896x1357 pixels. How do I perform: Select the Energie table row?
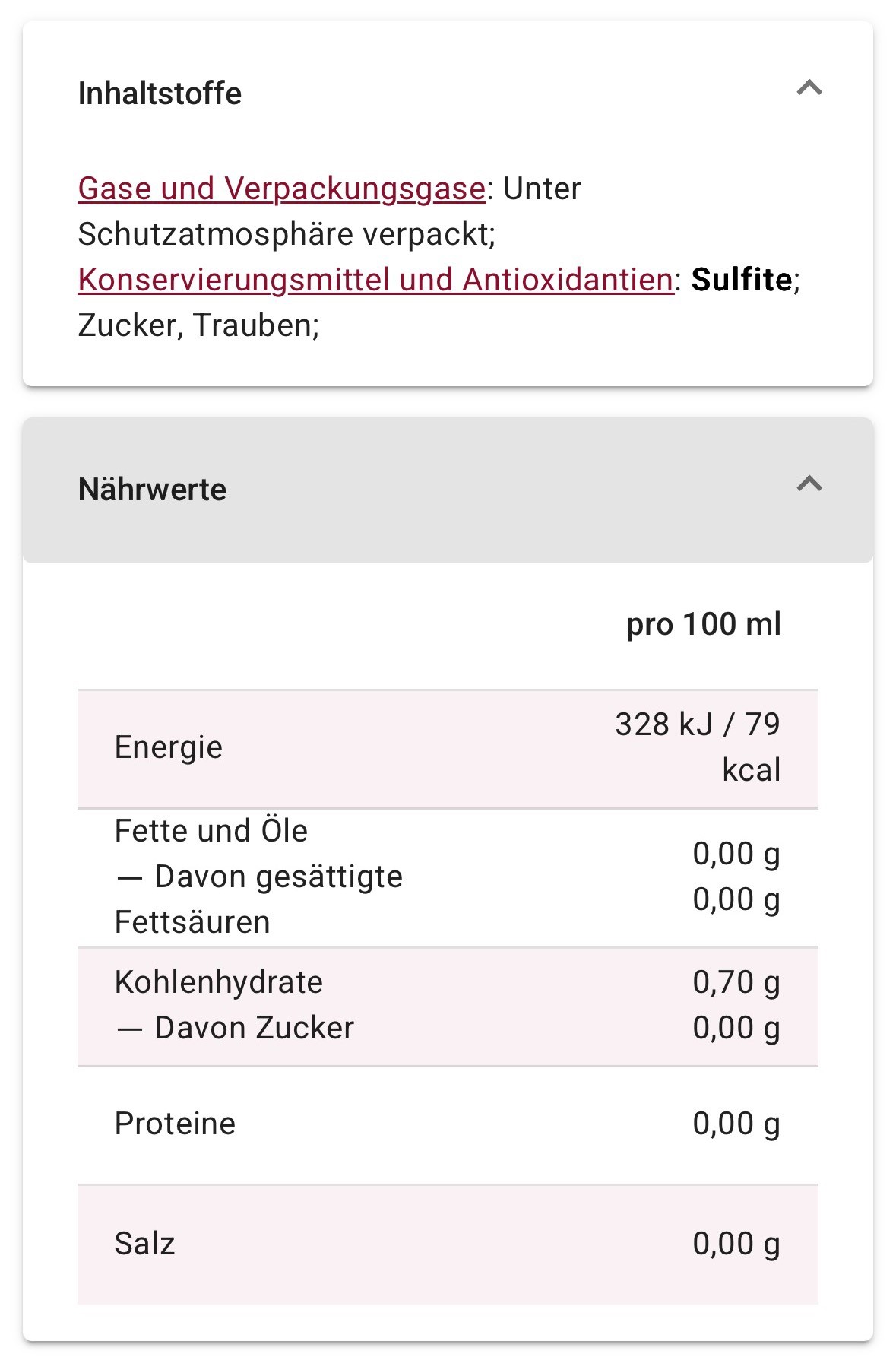448,748
